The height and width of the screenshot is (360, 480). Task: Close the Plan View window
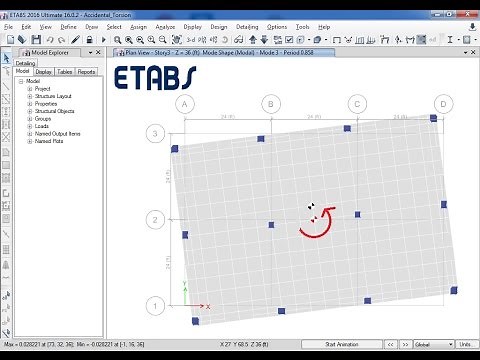click(x=473, y=53)
